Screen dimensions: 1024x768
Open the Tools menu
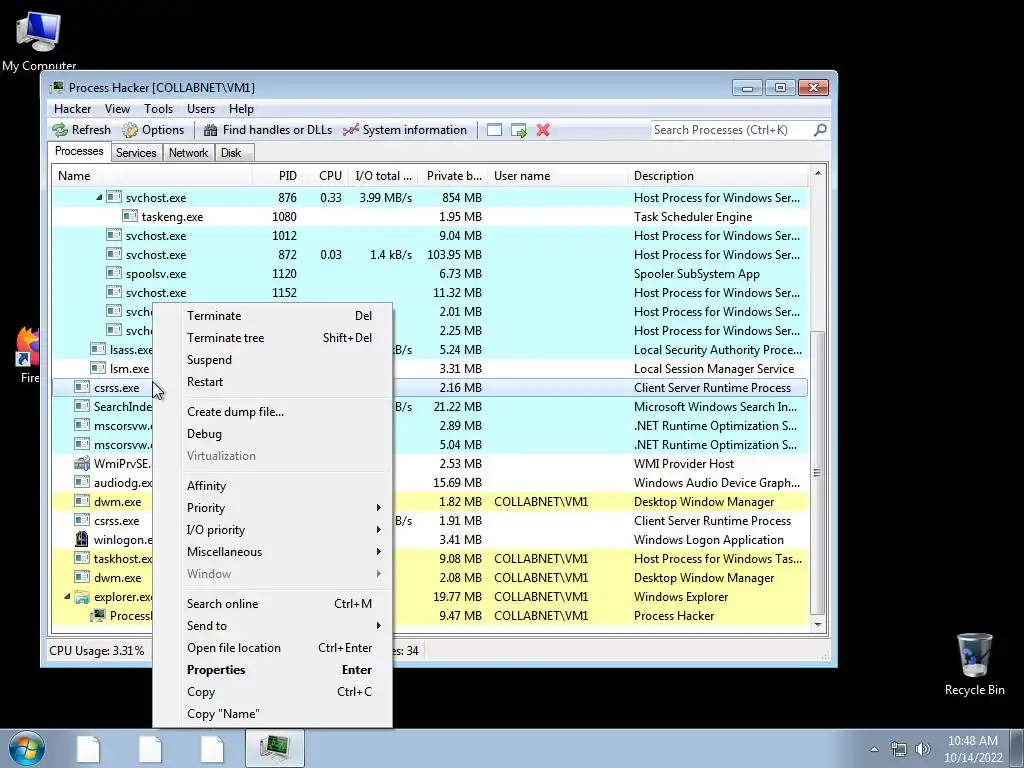pyautogui.click(x=159, y=109)
